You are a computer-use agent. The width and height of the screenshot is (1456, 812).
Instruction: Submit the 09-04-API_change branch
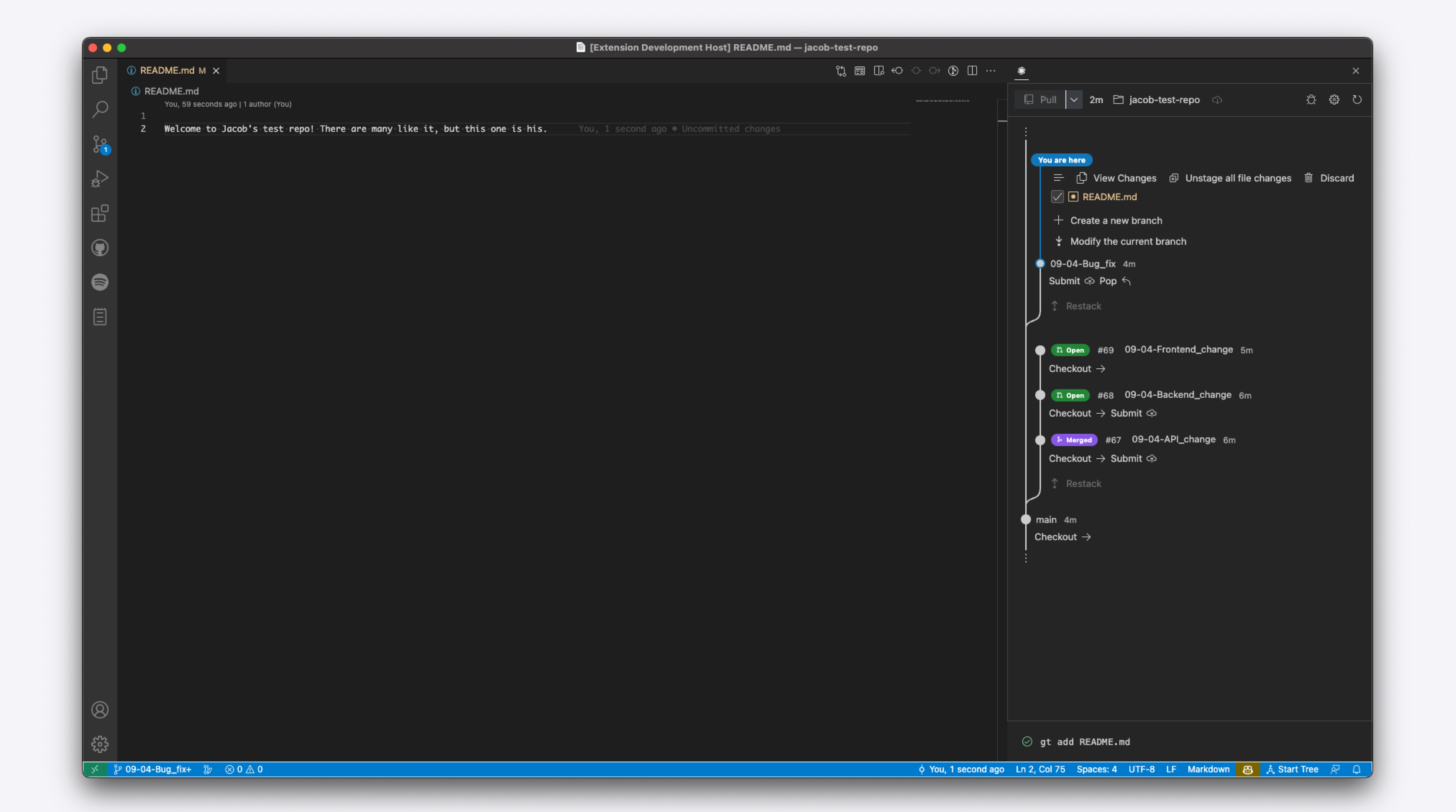point(1133,458)
